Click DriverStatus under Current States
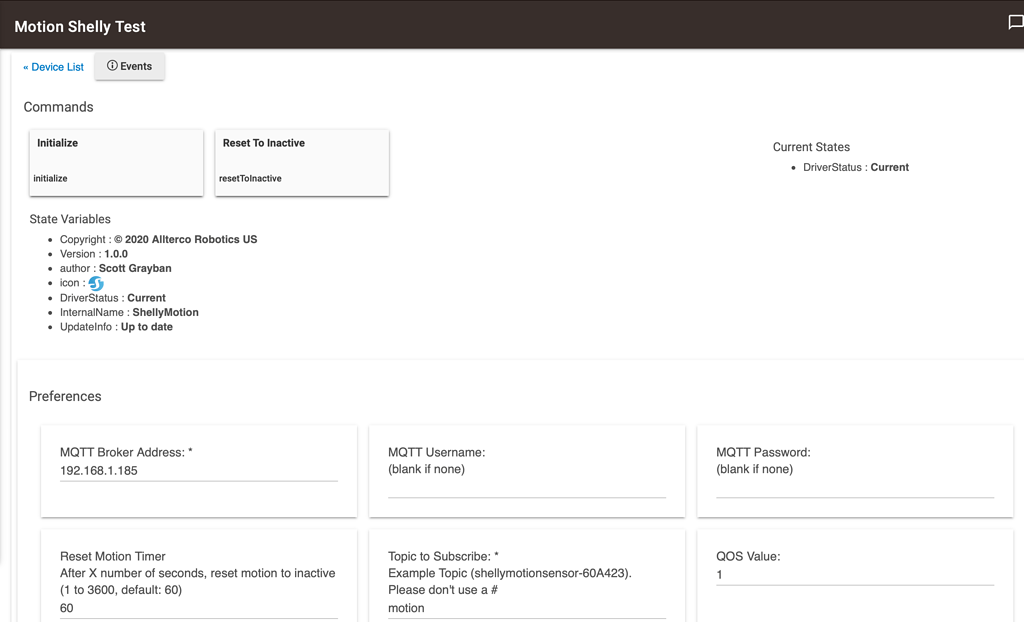Viewport: 1024px width, 622px height. tap(858, 167)
